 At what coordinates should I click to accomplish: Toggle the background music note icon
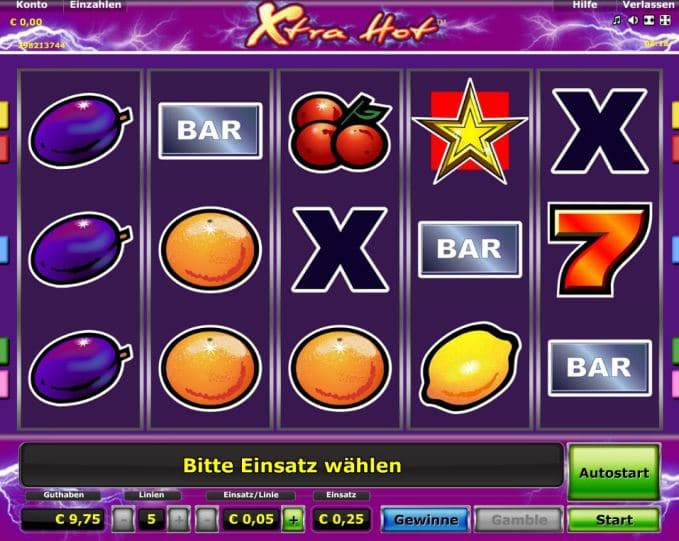[617, 20]
